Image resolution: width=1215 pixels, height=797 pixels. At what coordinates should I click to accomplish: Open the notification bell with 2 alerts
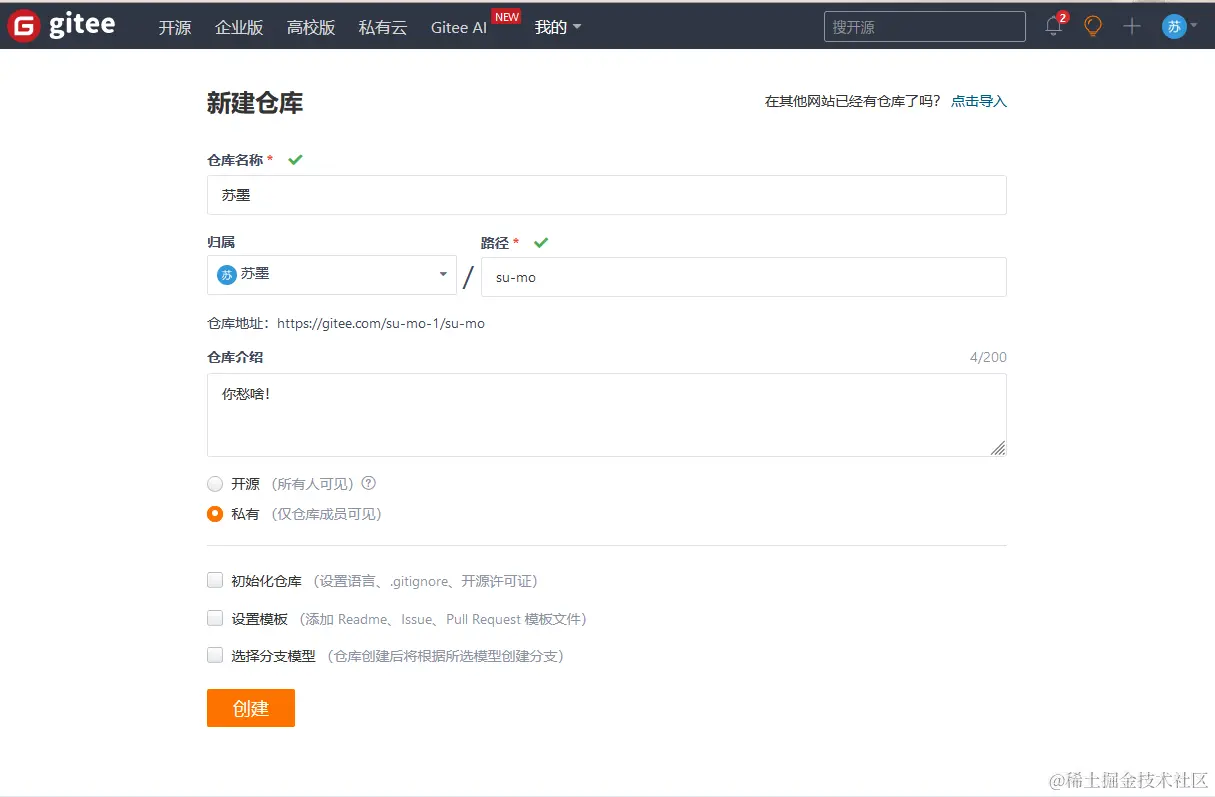coord(1053,27)
